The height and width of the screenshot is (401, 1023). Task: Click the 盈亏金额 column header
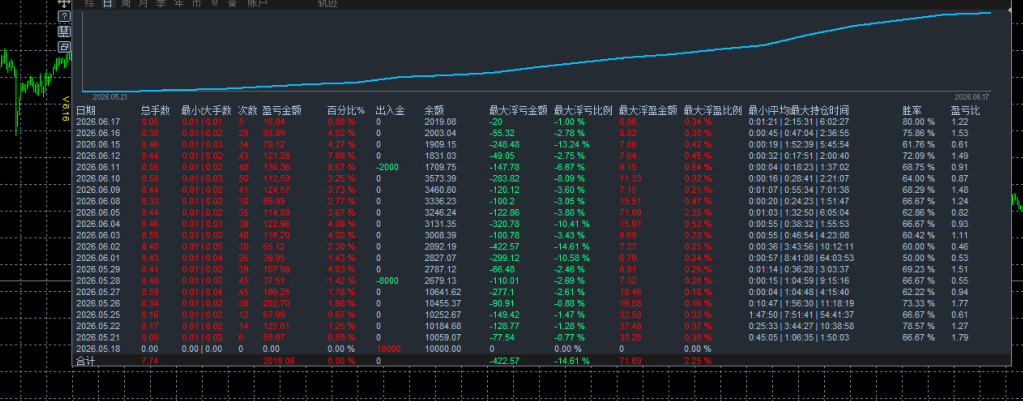tap(281, 110)
